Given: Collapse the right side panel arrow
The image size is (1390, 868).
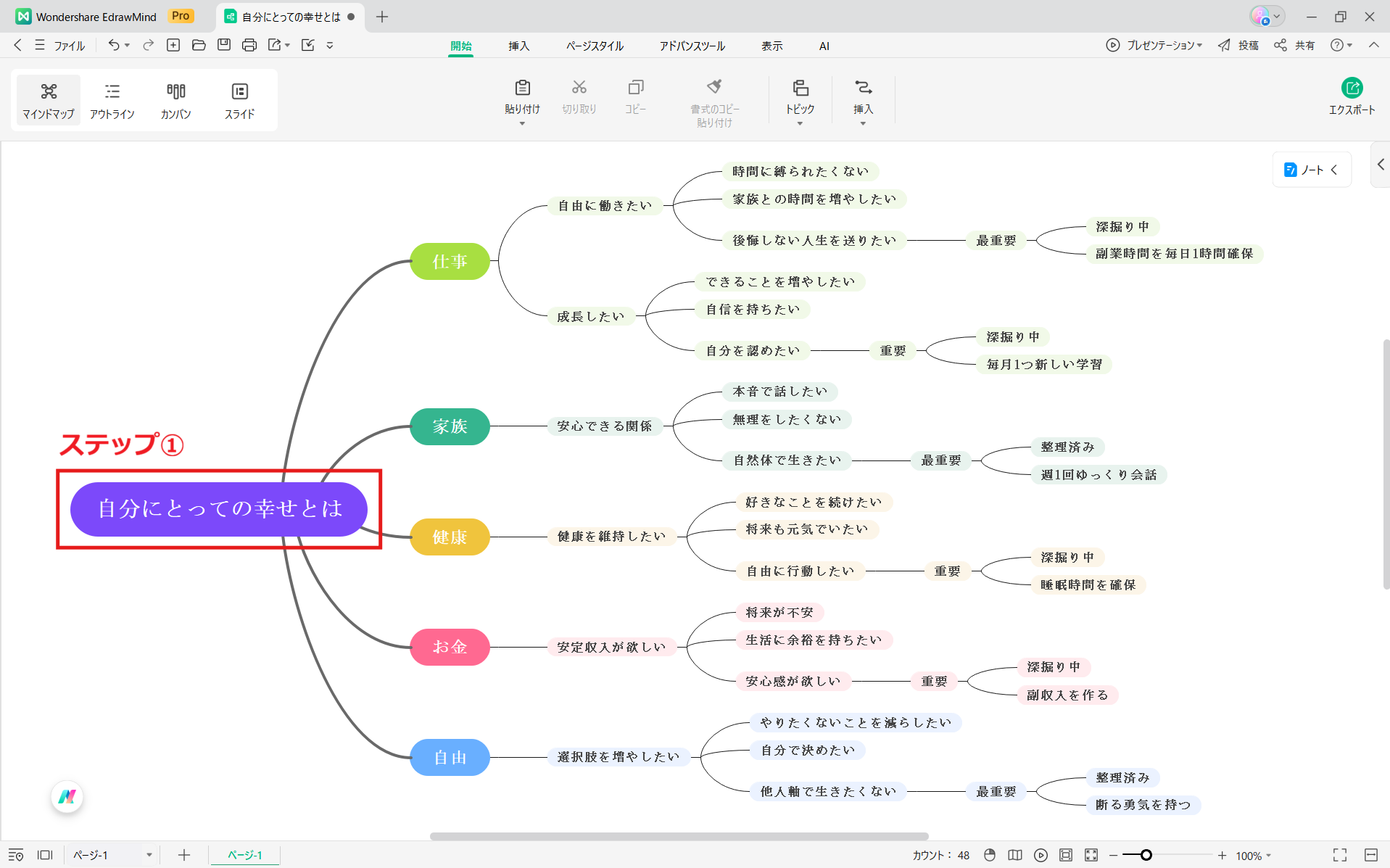Looking at the screenshot, I should click(1381, 165).
